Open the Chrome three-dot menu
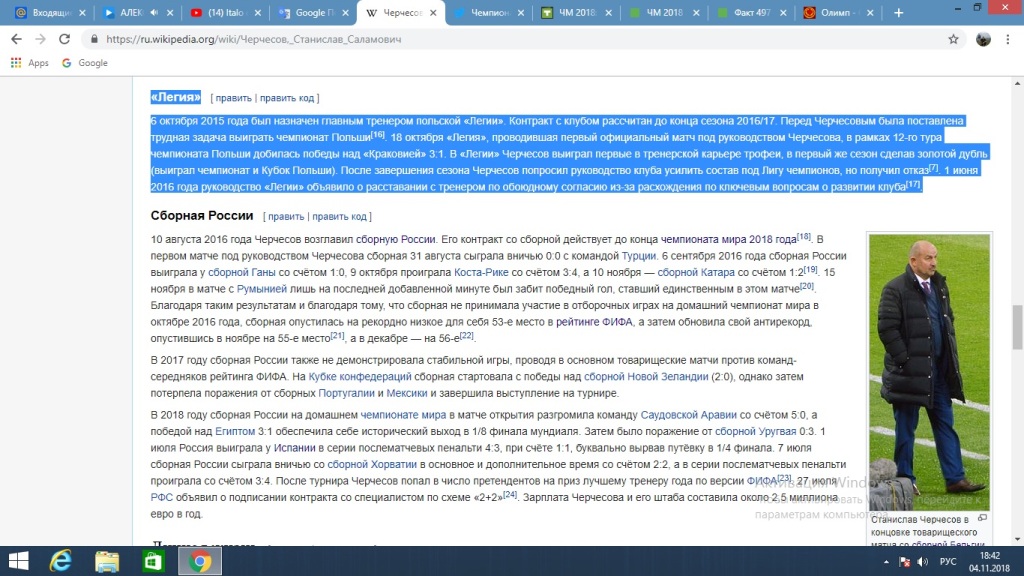 pos(1008,39)
